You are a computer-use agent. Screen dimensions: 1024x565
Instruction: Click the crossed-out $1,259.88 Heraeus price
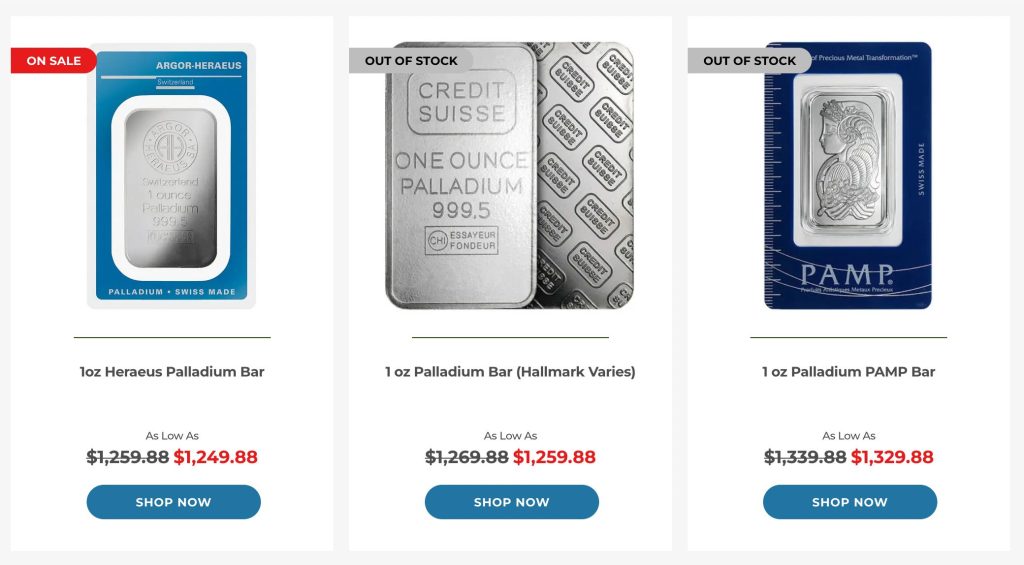click(x=128, y=457)
